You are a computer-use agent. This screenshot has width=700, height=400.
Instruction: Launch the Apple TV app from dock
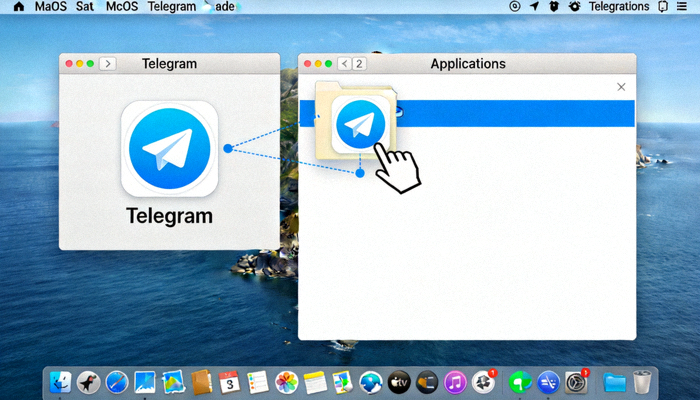coord(399,383)
